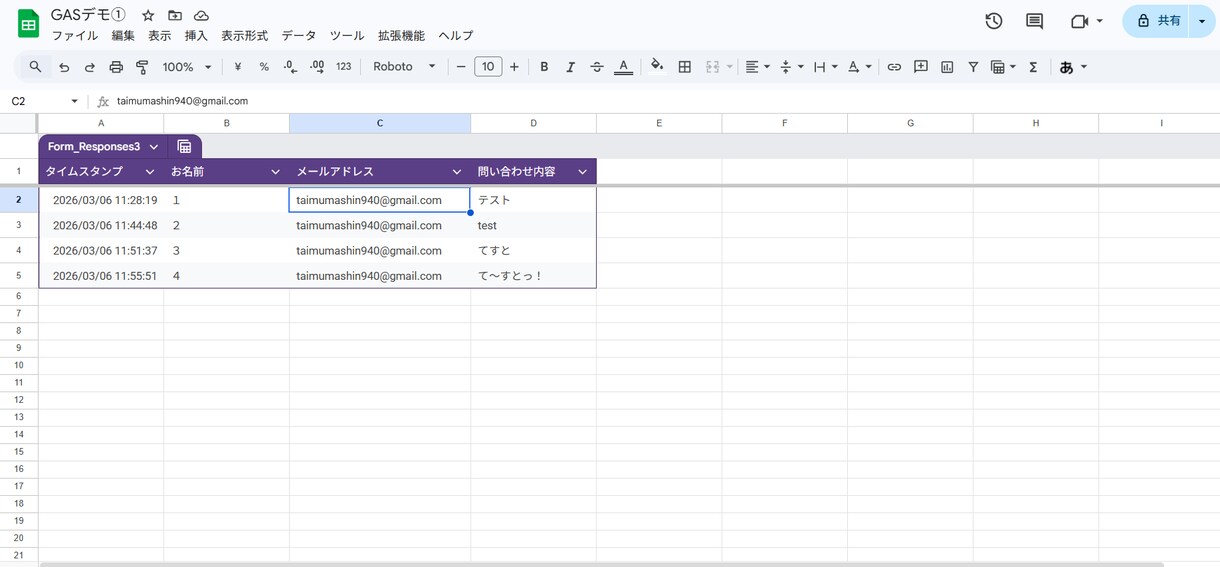The height and width of the screenshot is (567, 1220).
Task: Print the spreadsheet
Action: pos(116,67)
